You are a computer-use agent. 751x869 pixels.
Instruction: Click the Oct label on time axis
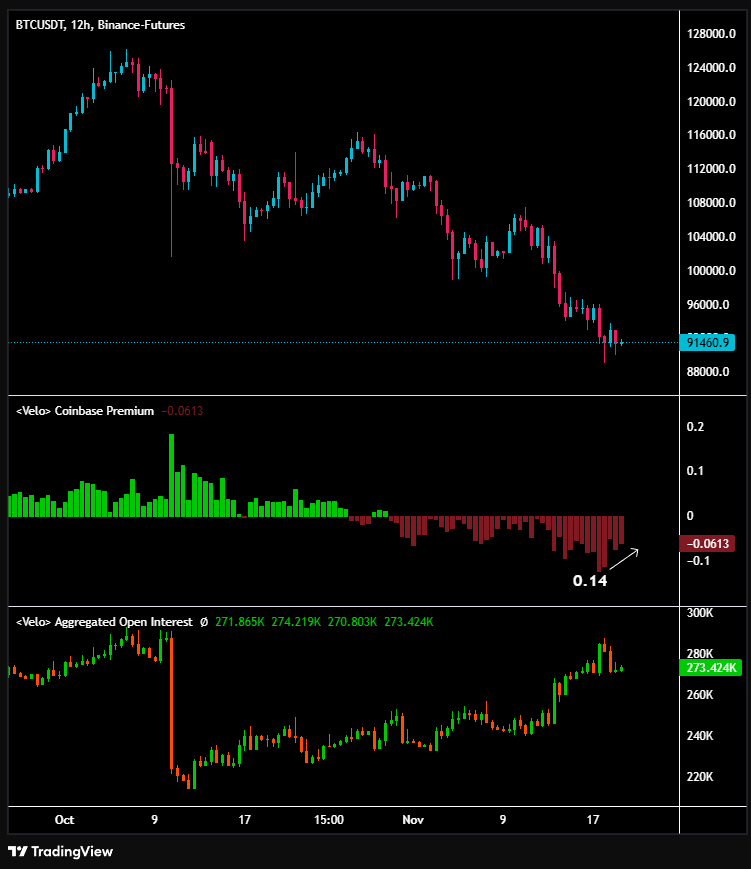(x=64, y=820)
